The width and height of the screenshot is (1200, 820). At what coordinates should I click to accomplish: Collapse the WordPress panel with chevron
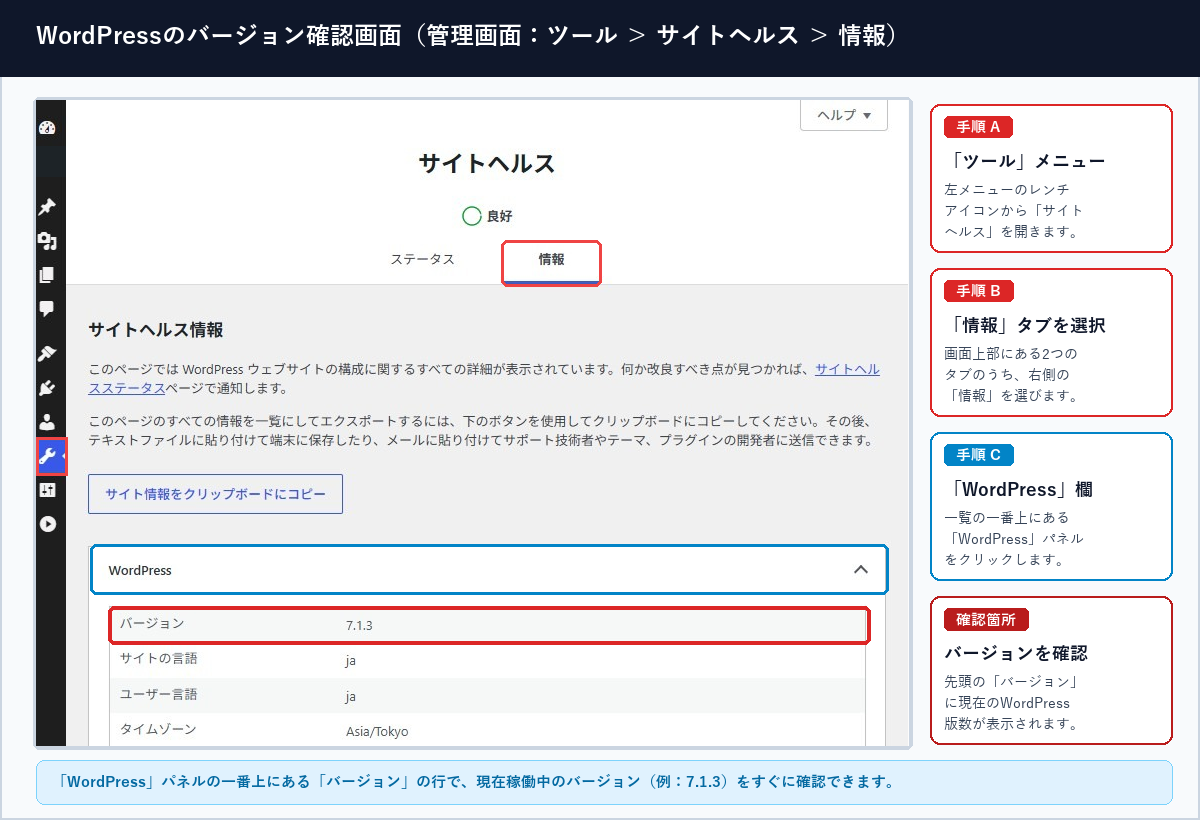pos(860,569)
